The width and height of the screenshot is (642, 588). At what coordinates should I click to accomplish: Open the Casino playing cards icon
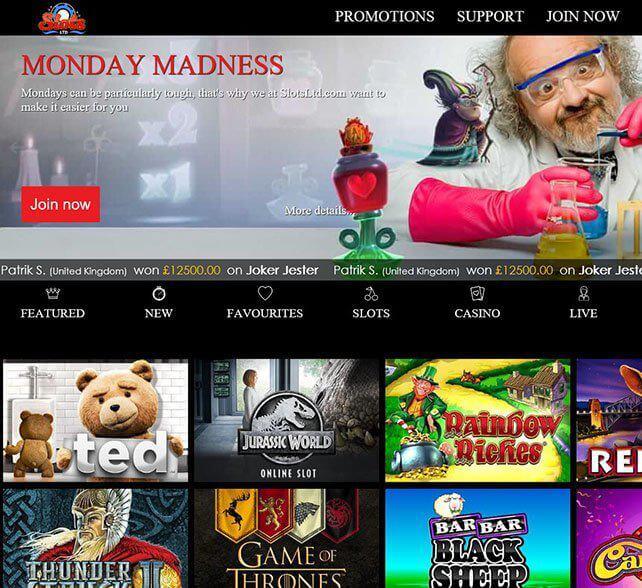[x=477, y=293]
